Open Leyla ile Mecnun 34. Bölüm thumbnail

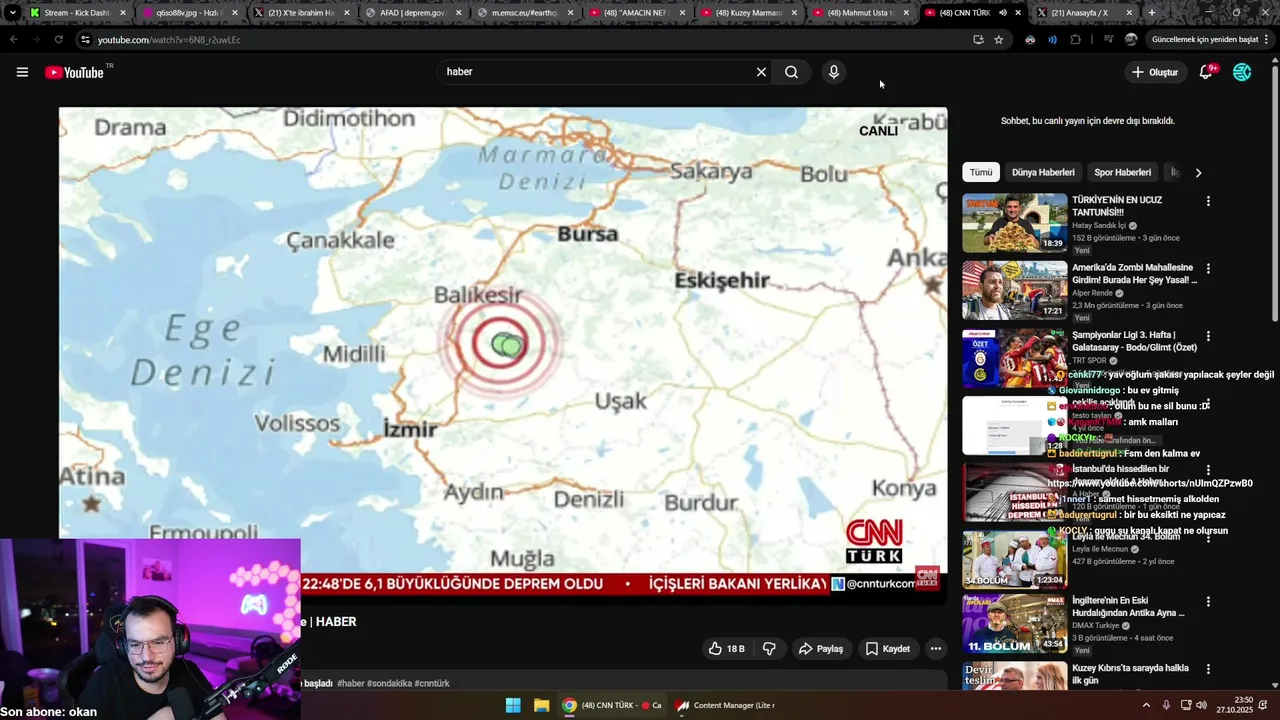(1014, 559)
